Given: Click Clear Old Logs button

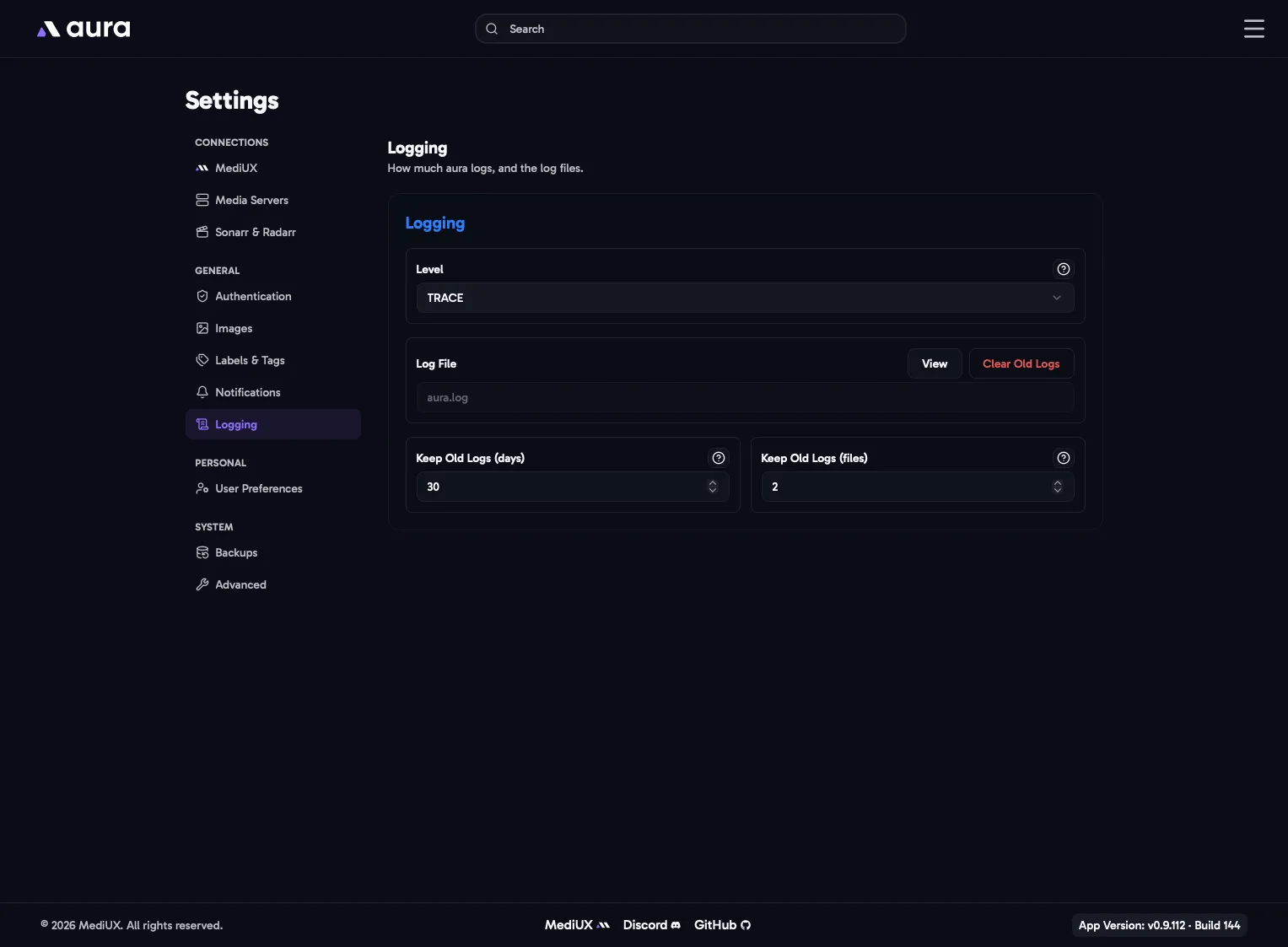Looking at the screenshot, I should [x=1021, y=363].
